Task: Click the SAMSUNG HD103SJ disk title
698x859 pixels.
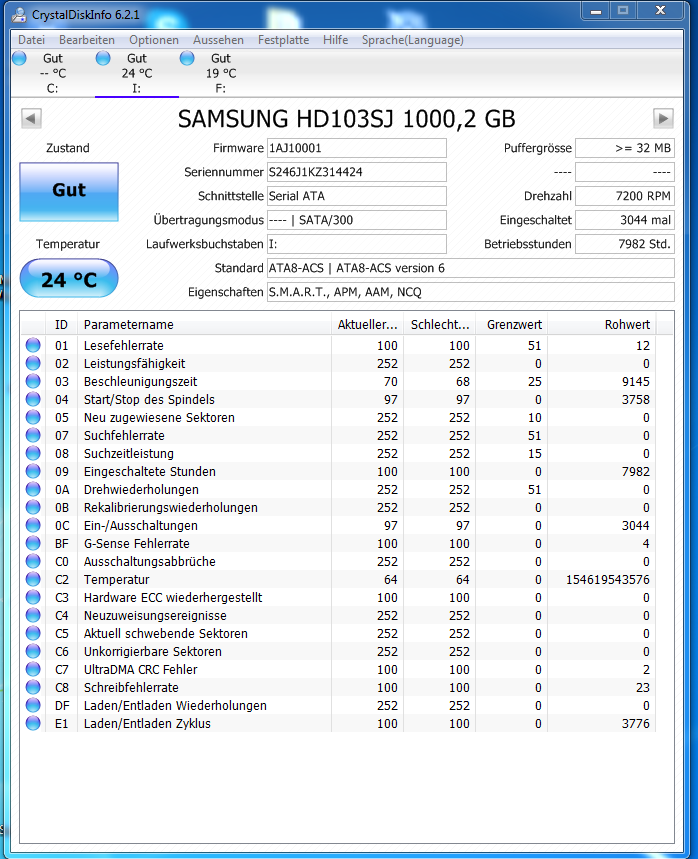Action: 346,119
